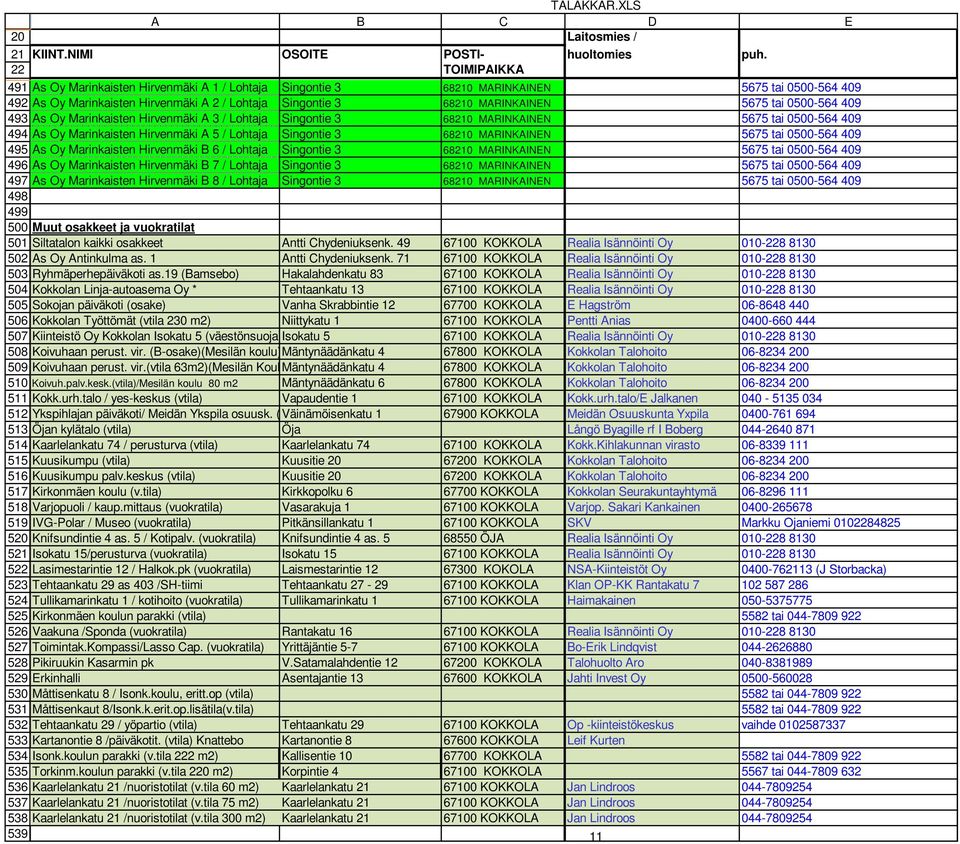The image size is (960, 844).
Task: Click cell 'Vaakuna /Sponda (vuokratila)'
Action: 155,632
